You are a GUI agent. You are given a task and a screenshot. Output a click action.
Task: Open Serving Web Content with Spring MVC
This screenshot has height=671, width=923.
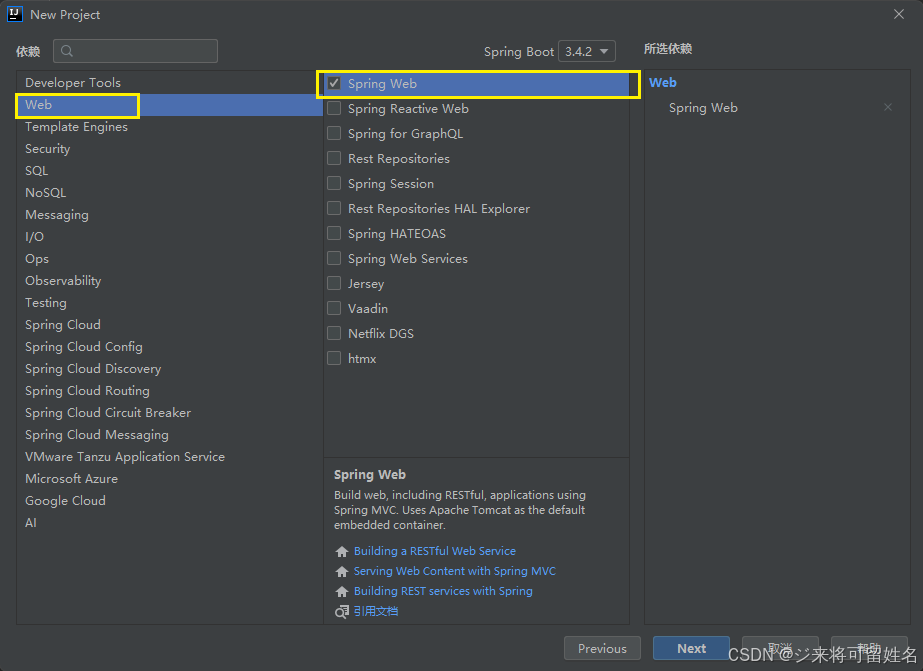point(454,571)
